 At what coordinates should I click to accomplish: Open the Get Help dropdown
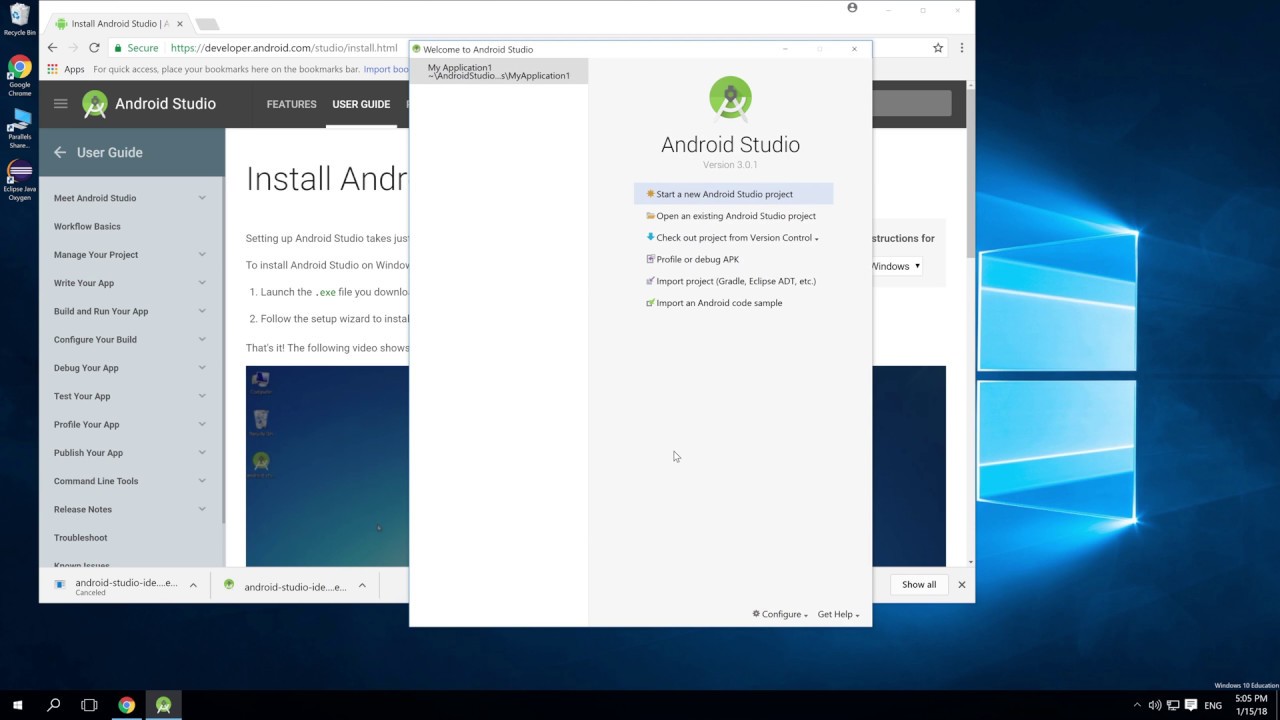(x=838, y=614)
